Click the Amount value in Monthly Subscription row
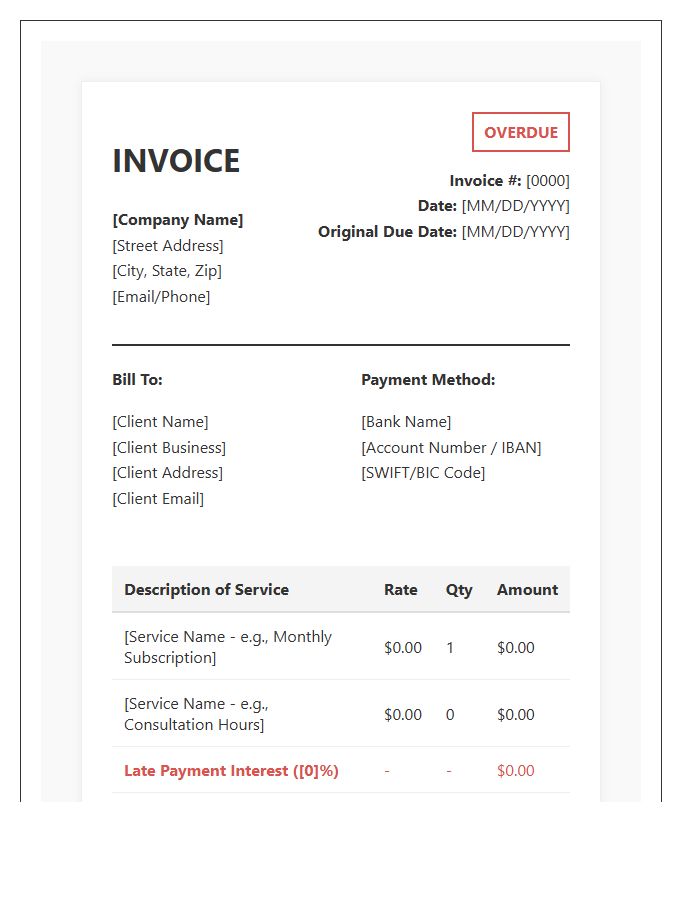700x900 pixels. (x=516, y=647)
